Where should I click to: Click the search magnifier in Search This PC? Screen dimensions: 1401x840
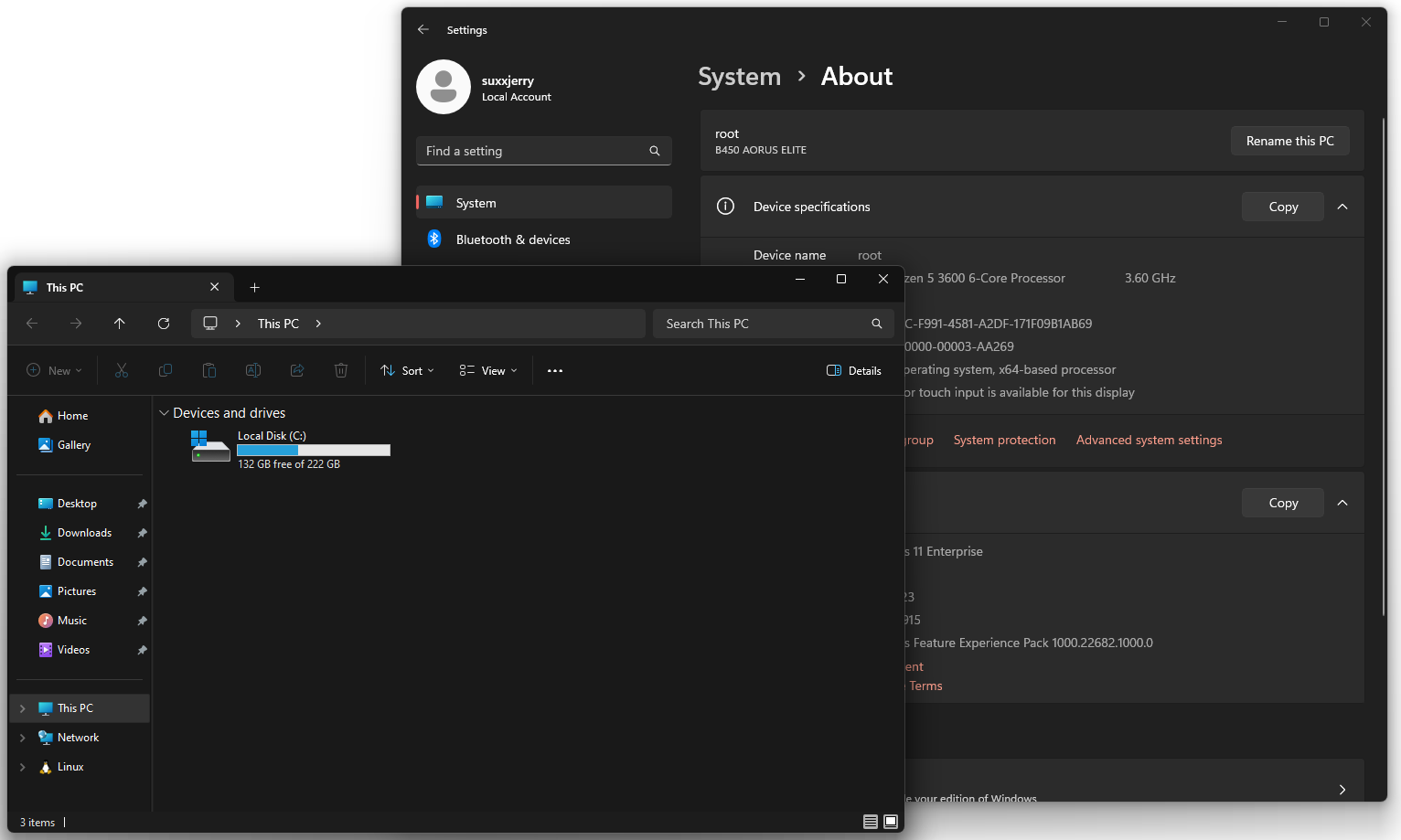876,324
